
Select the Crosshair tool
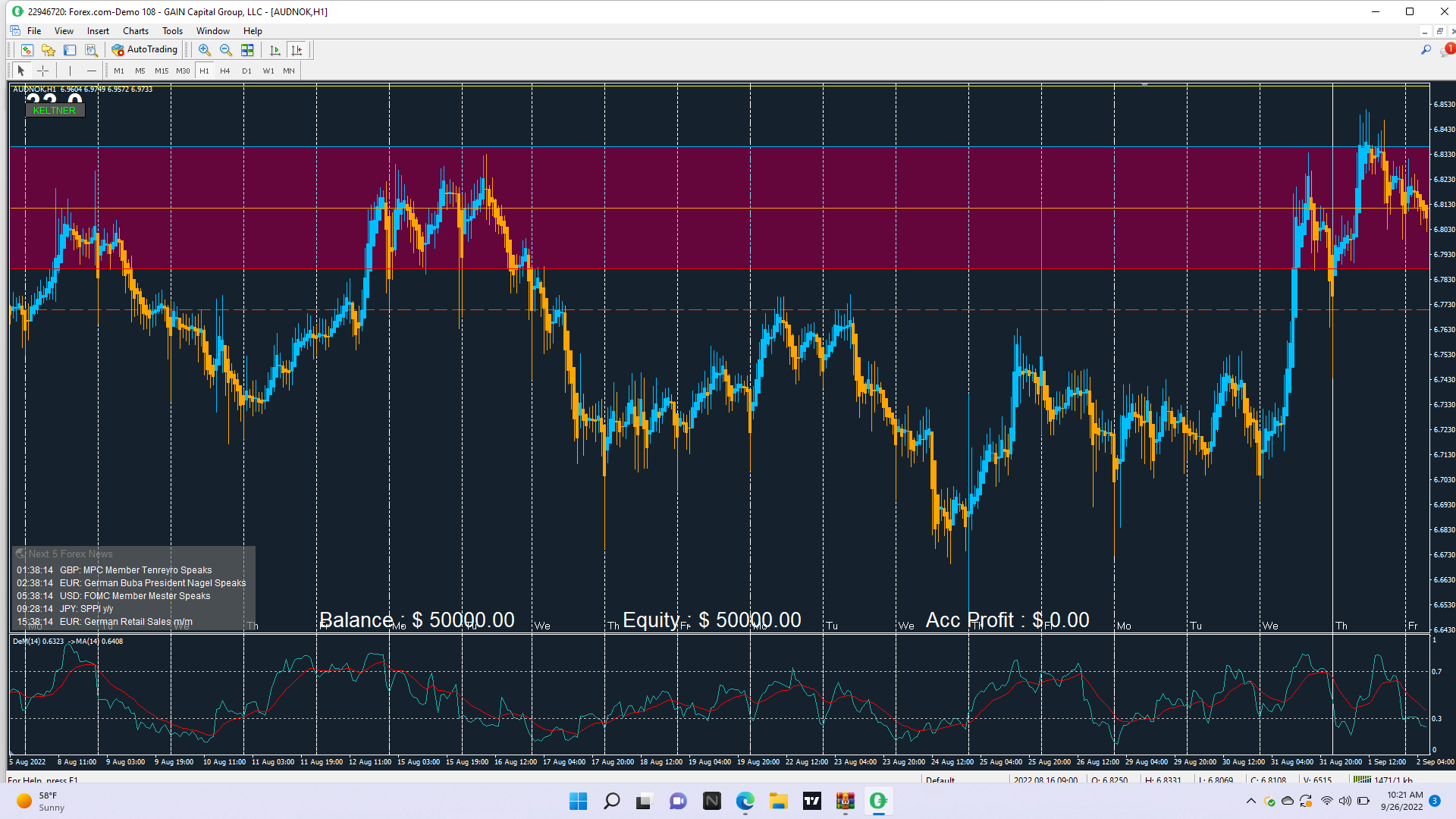click(43, 71)
